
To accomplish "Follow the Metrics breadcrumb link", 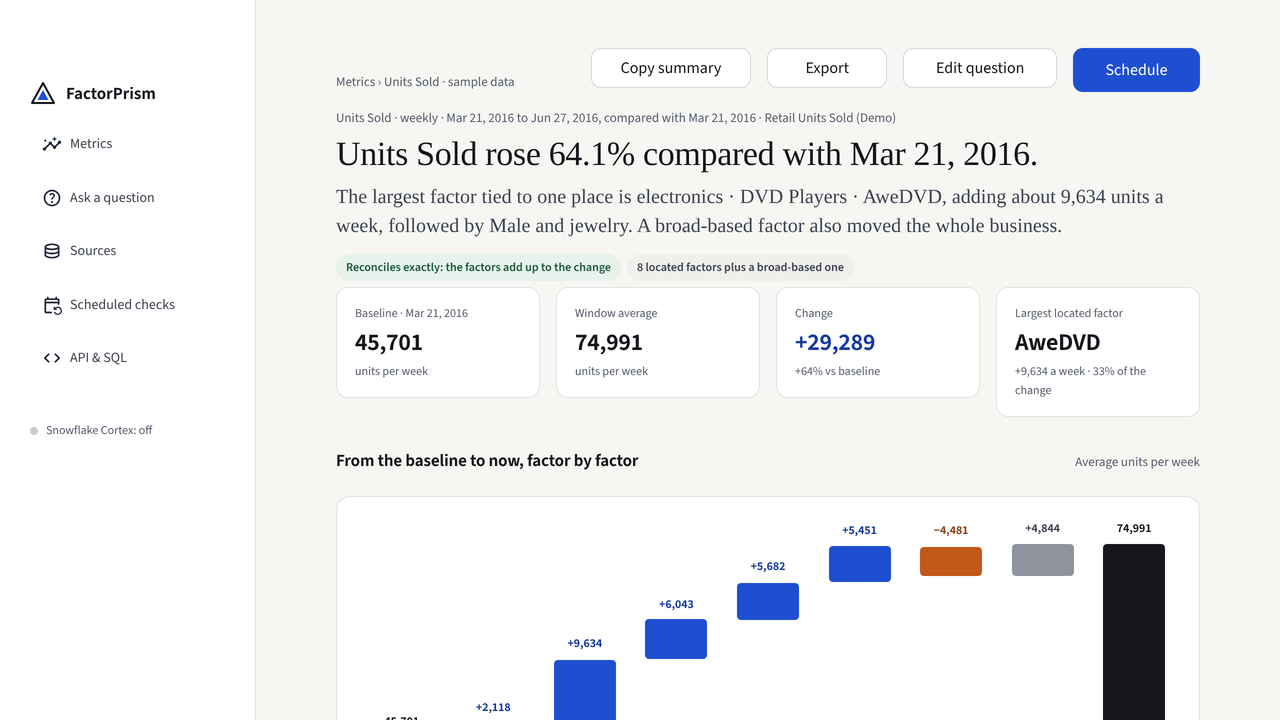I will point(355,82).
